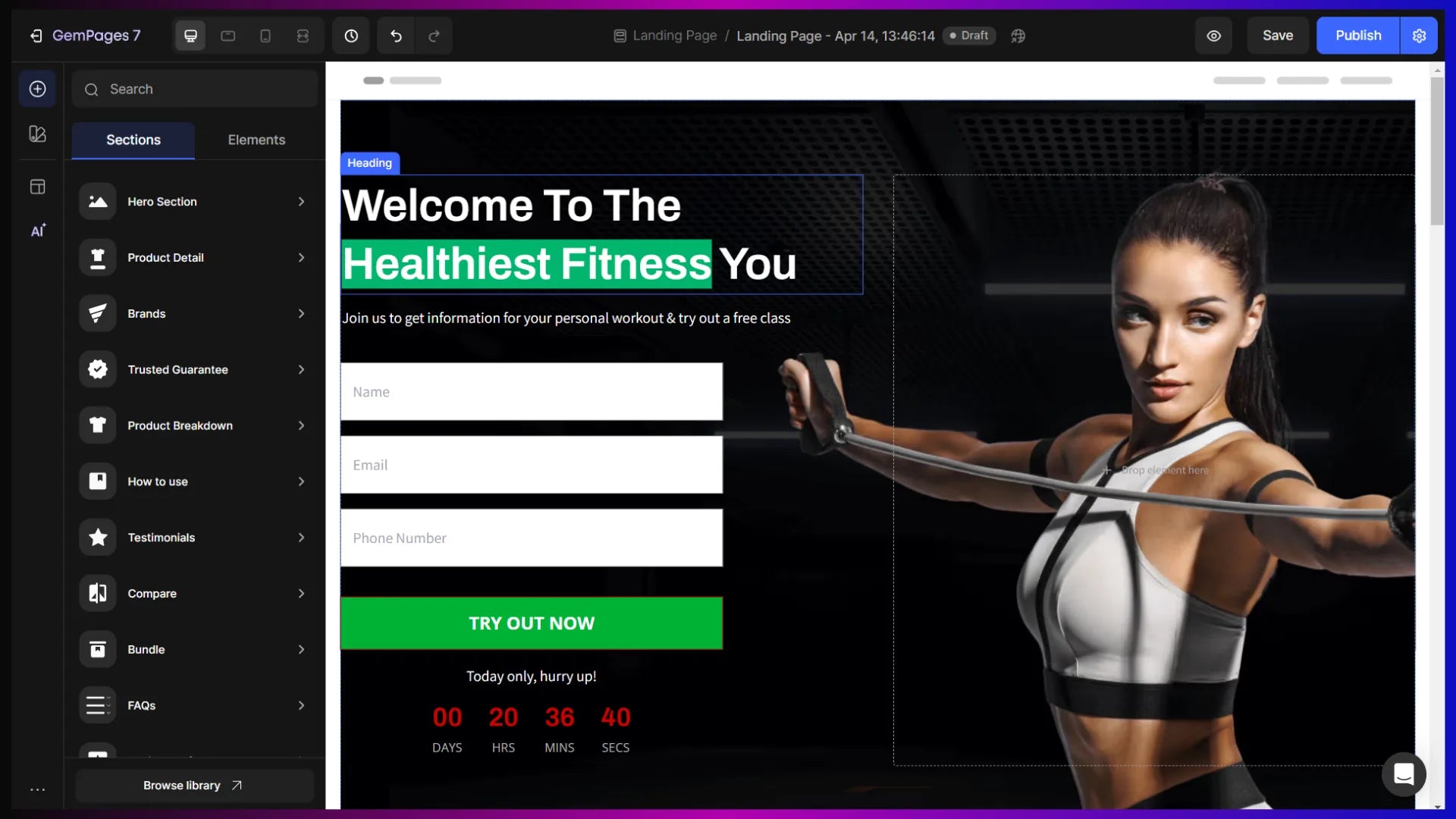This screenshot has height=819, width=1456.
Task: Toggle mobile viewport preview mode
Action: coord(266,36)
